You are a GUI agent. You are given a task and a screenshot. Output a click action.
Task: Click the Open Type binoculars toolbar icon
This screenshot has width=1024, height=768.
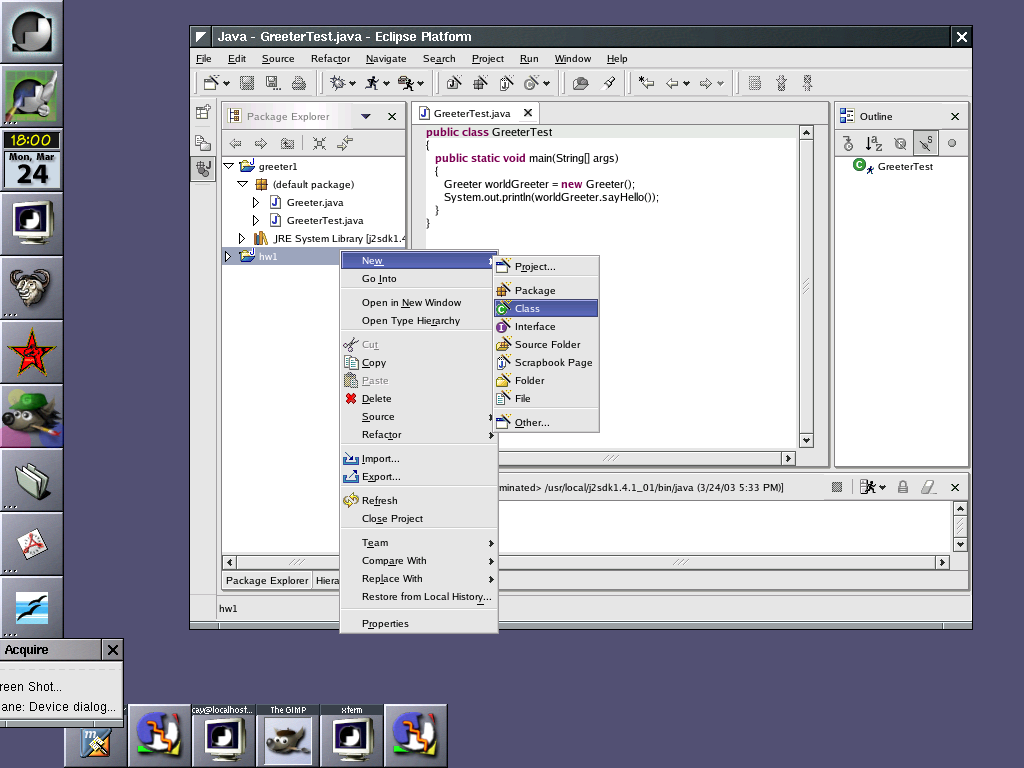(580, 83)
